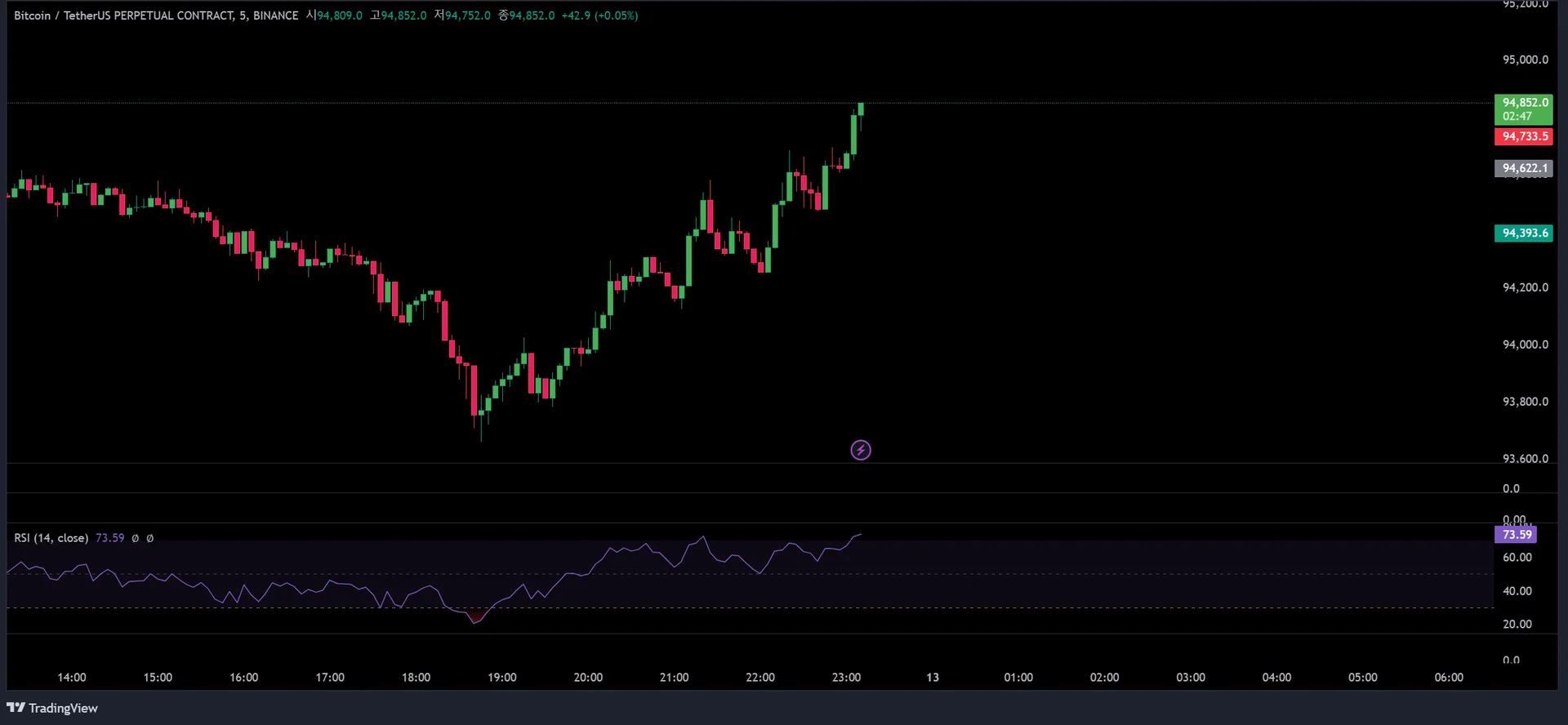Click the 05:00 time axis label
The width and height of the screenshot is (1568, 725).
(x=1363, y=678)
